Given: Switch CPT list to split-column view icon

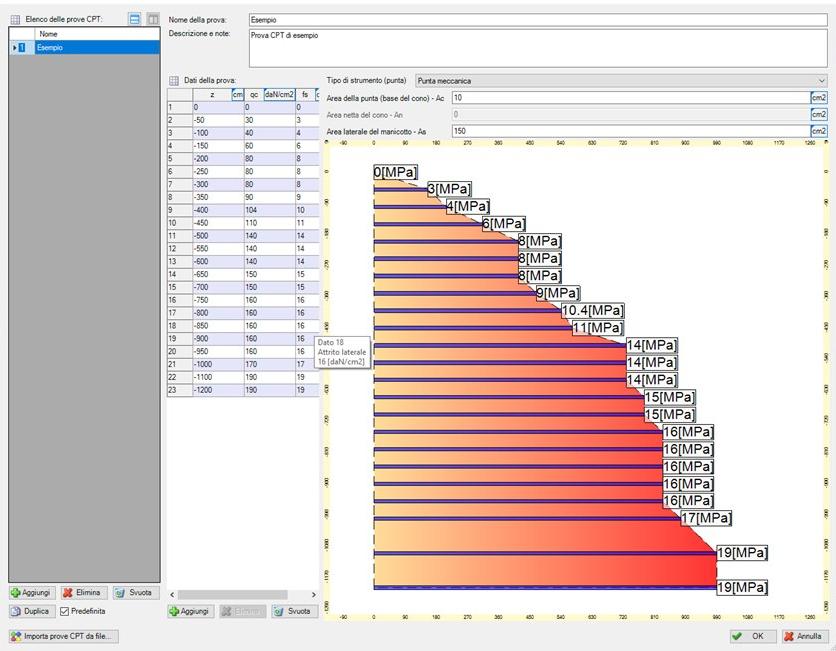Looking at the screenshot, I should click(x=152, y=19).
